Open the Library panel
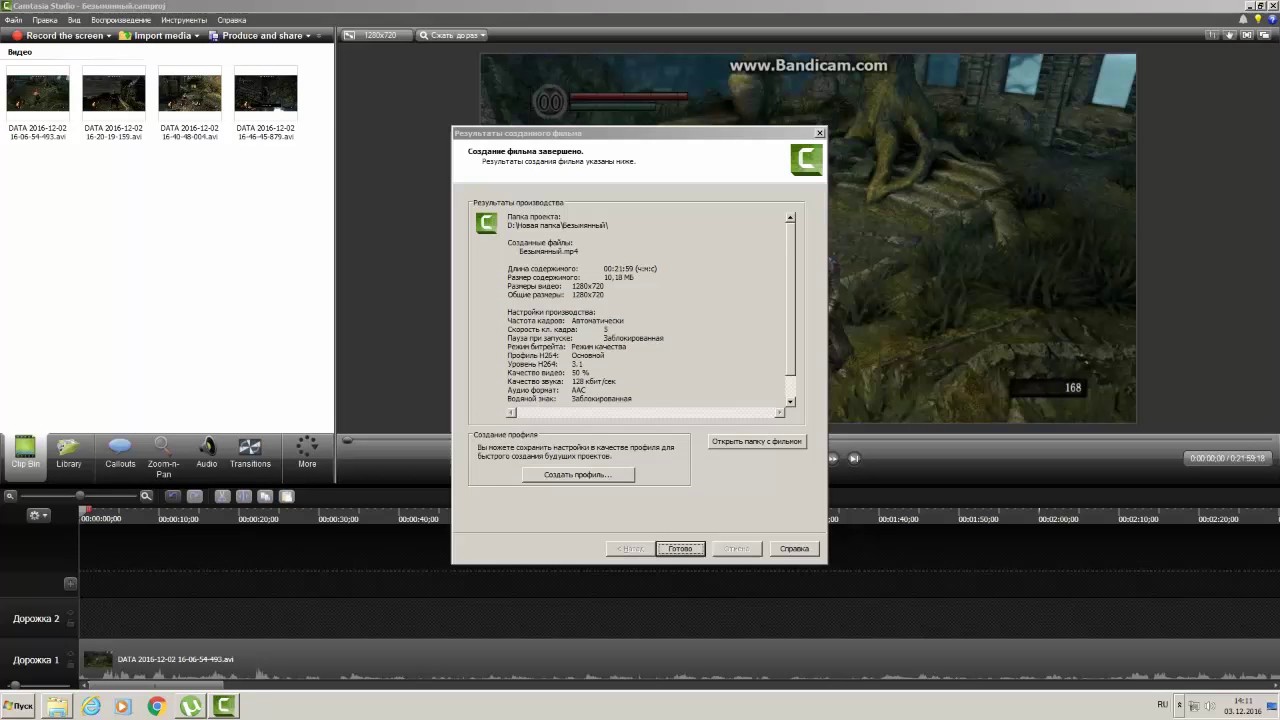 point(69,452)
